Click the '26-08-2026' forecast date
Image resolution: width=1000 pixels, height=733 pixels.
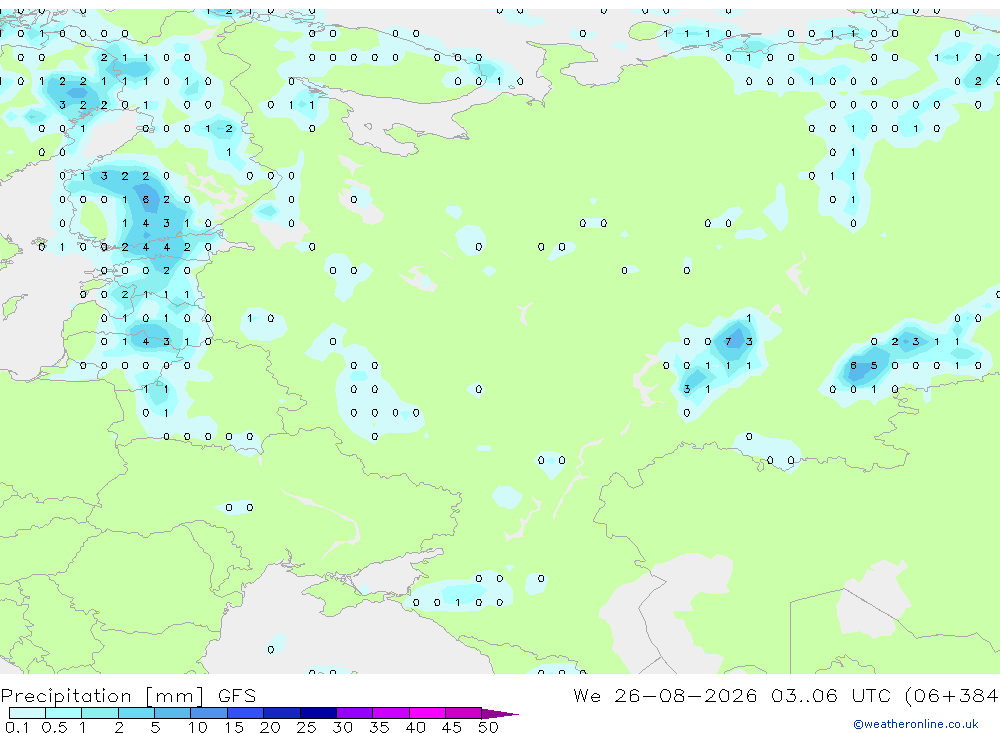pyautogui.click(x=686, y=695)
